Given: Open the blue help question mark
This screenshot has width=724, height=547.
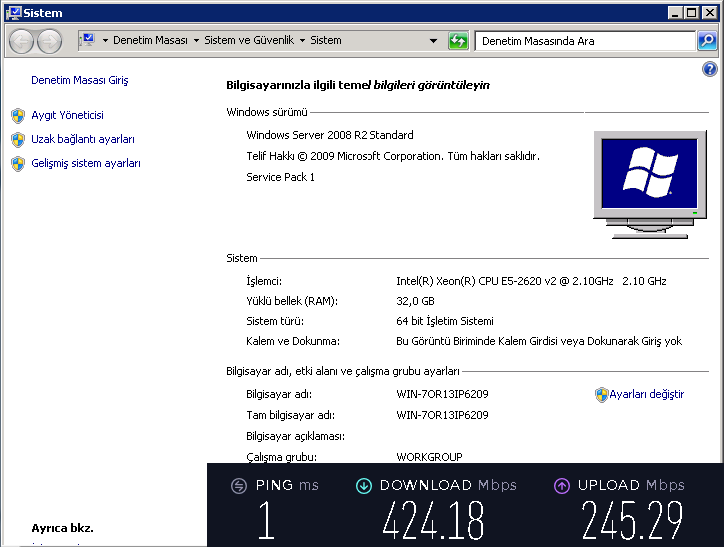Looking at the screenshot, I should (710, 69).
